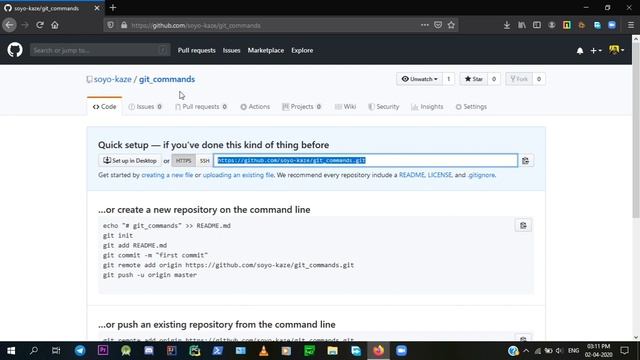640x360 pixels.
Task: Switch to the Code tab
Action: click(x=104, y=107)
